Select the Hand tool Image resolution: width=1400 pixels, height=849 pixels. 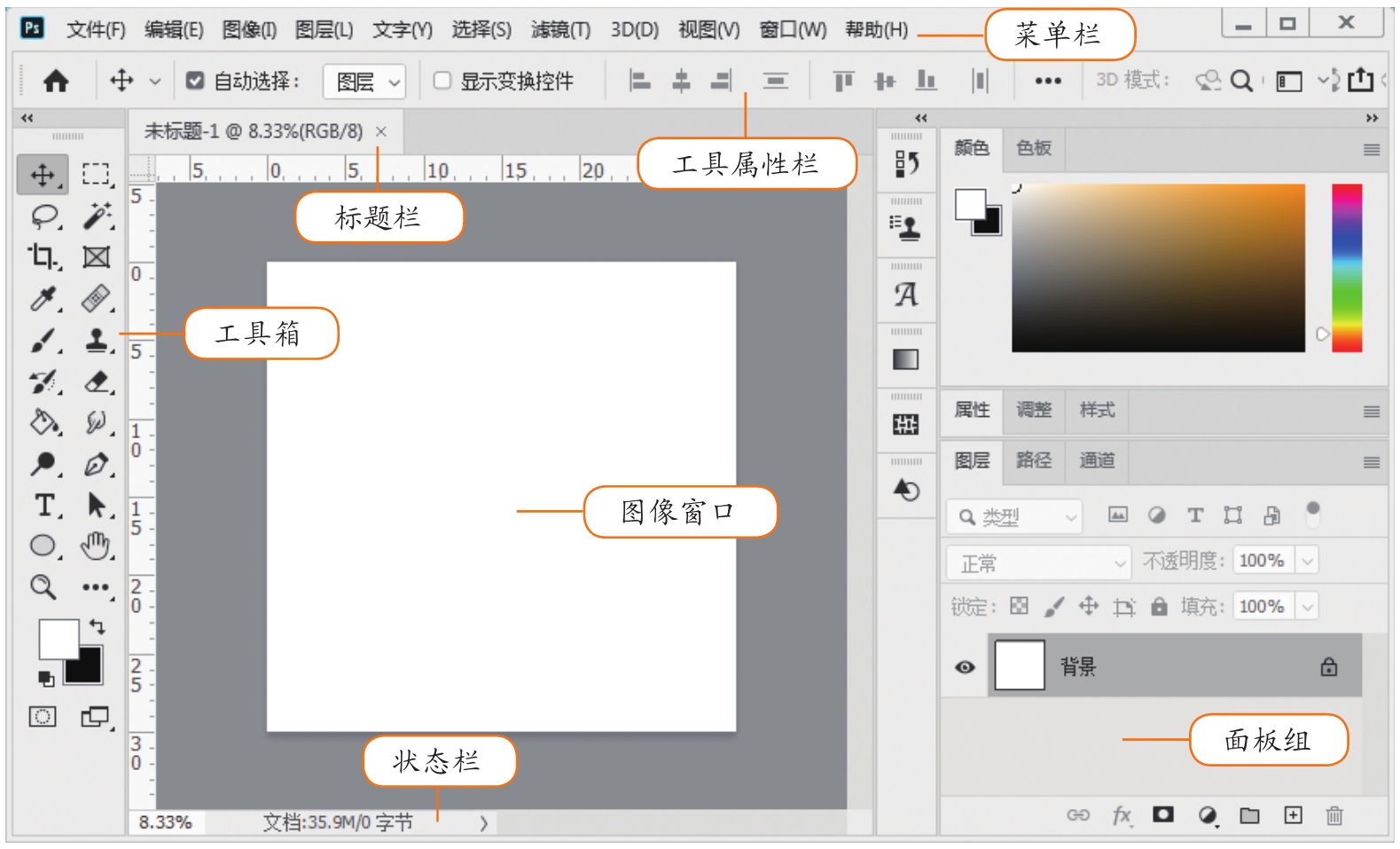coord(96,546)
